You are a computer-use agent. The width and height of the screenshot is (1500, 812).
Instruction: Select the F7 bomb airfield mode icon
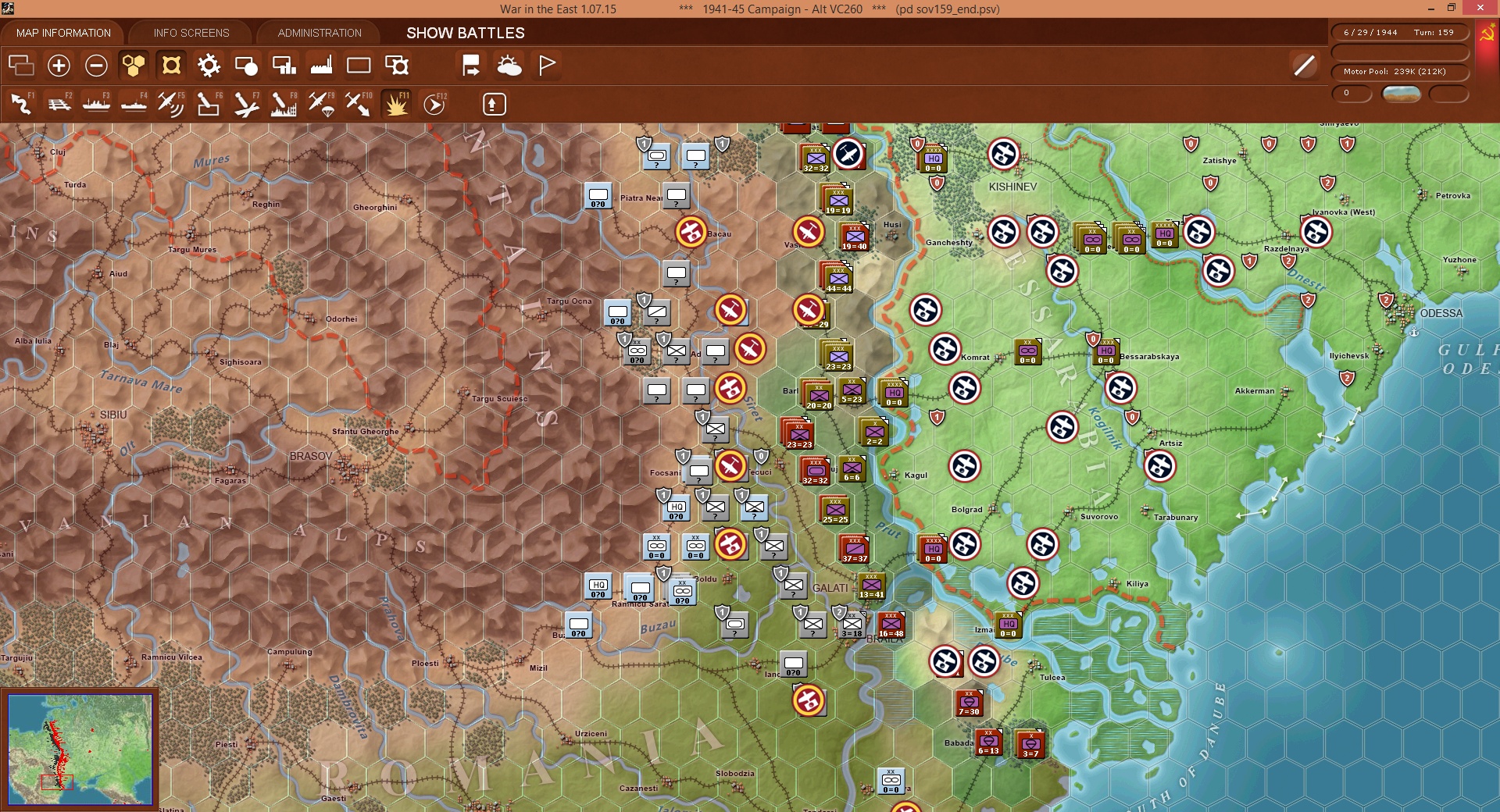(246, 104)
